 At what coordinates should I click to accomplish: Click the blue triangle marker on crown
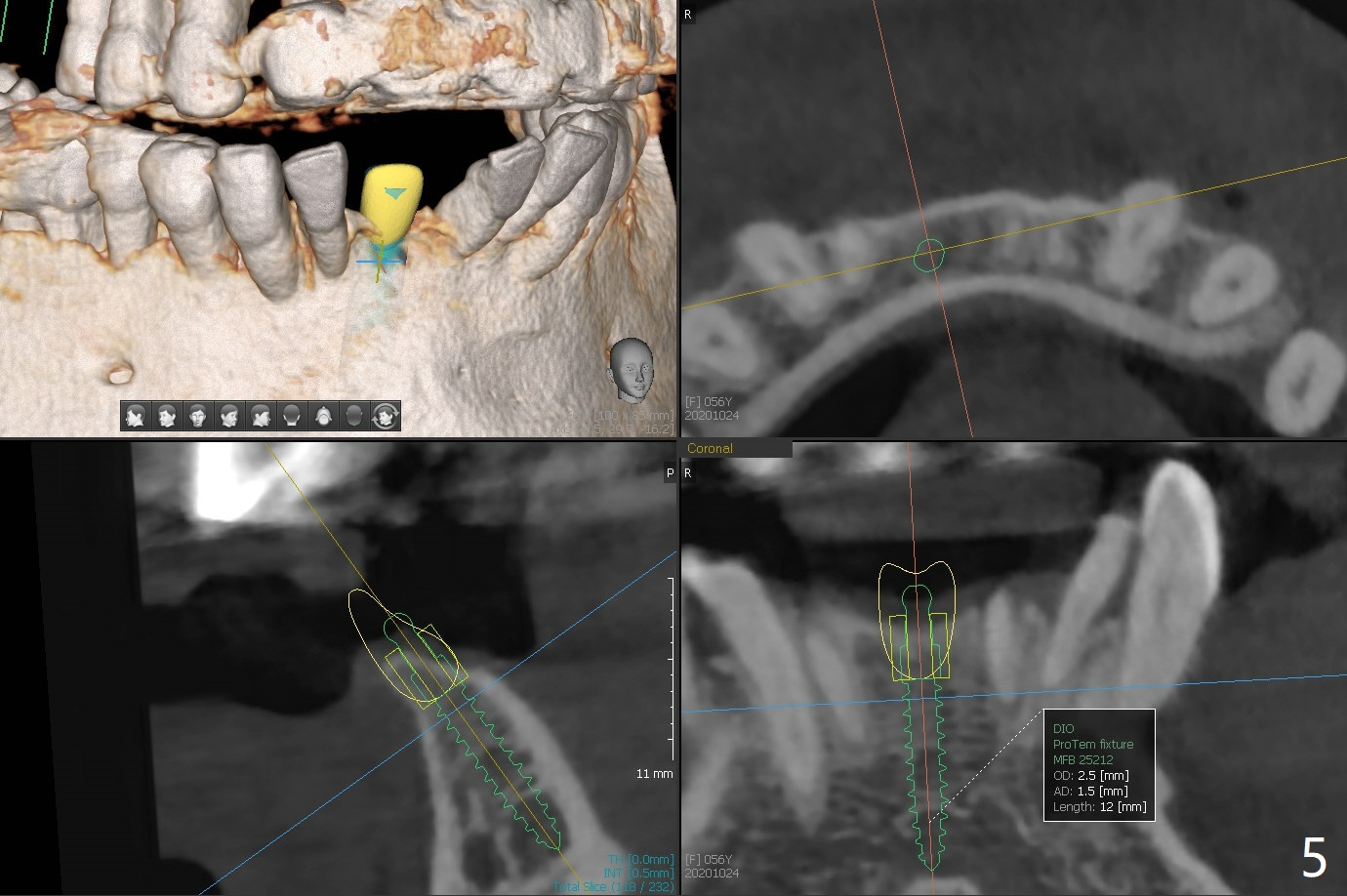point(394,194)
